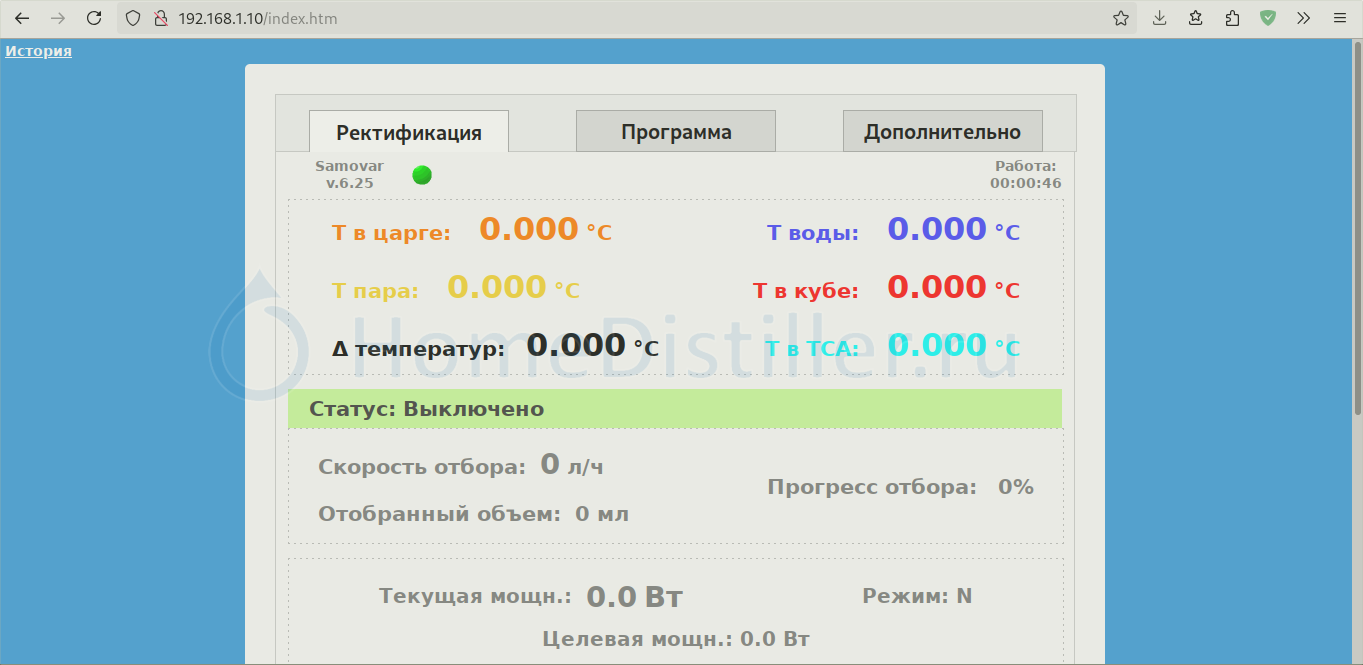Click the insecure connection padlock icon
The height and width of the screenshot is (665, 1363).
click(x=159, y=18)
